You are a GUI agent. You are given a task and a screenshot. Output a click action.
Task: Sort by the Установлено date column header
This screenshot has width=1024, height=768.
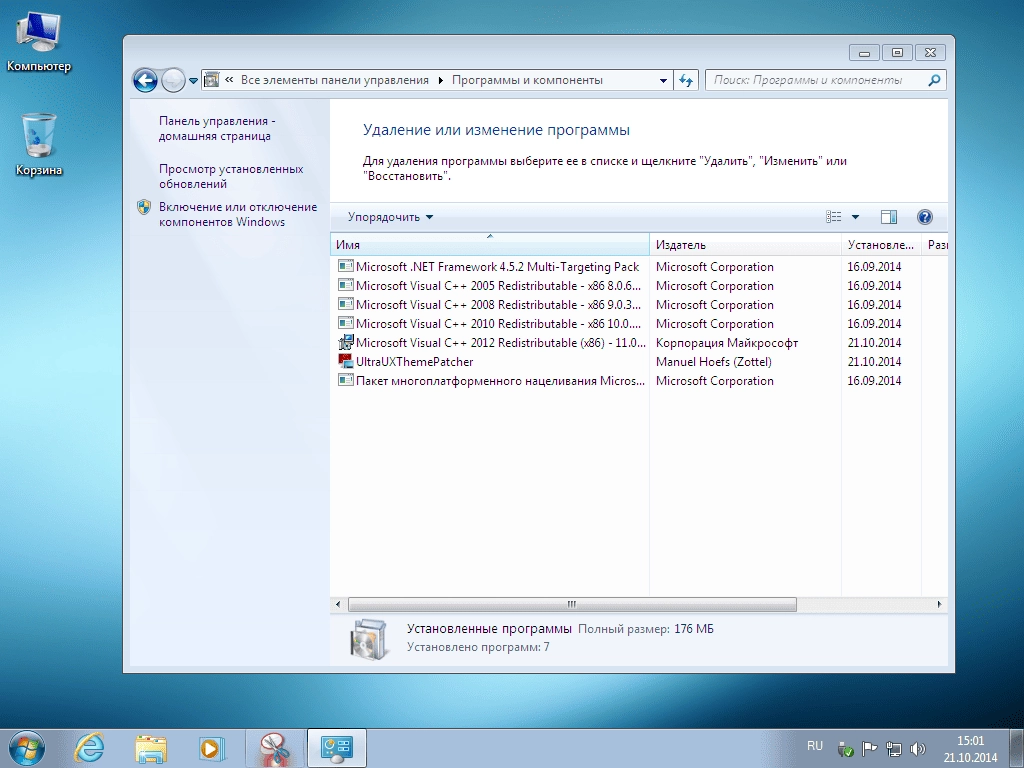[881, 245]
